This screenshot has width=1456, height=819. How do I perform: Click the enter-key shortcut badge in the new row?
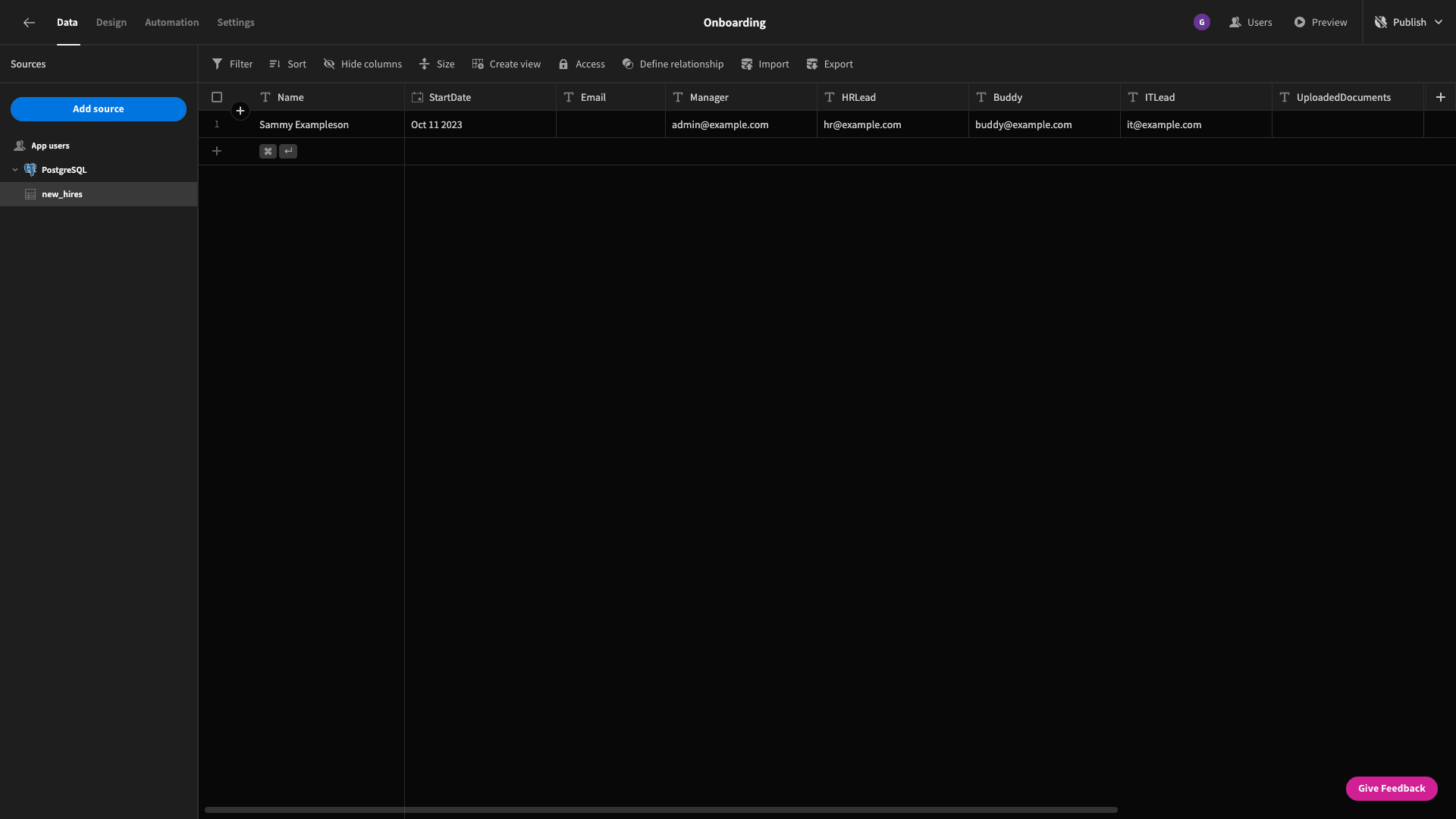pyautogui.click(x=288, y=151)
